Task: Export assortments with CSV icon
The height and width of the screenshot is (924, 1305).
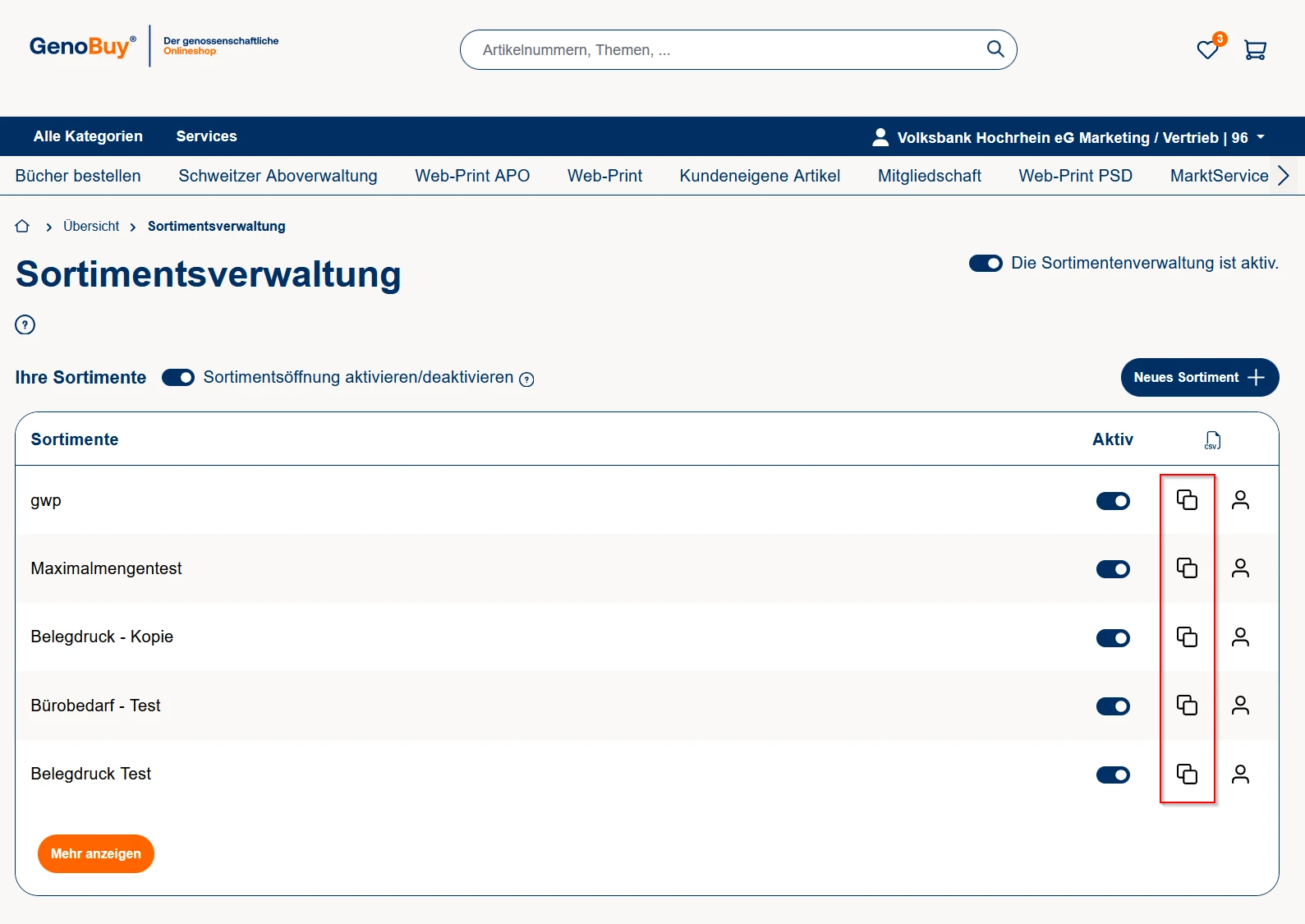Action: [1212, 440]
